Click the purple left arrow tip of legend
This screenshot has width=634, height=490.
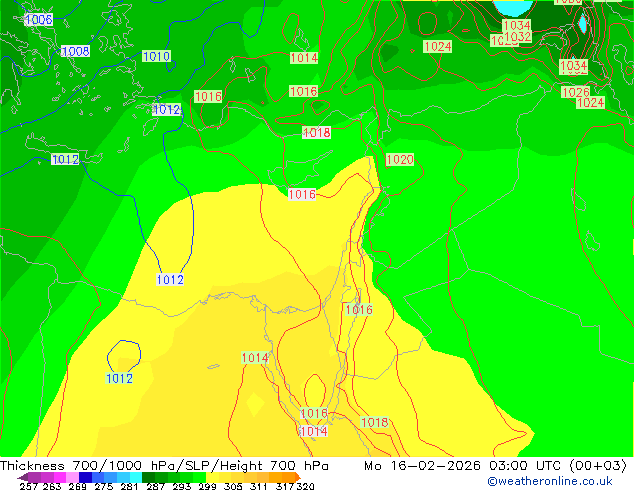pos(23,477)
